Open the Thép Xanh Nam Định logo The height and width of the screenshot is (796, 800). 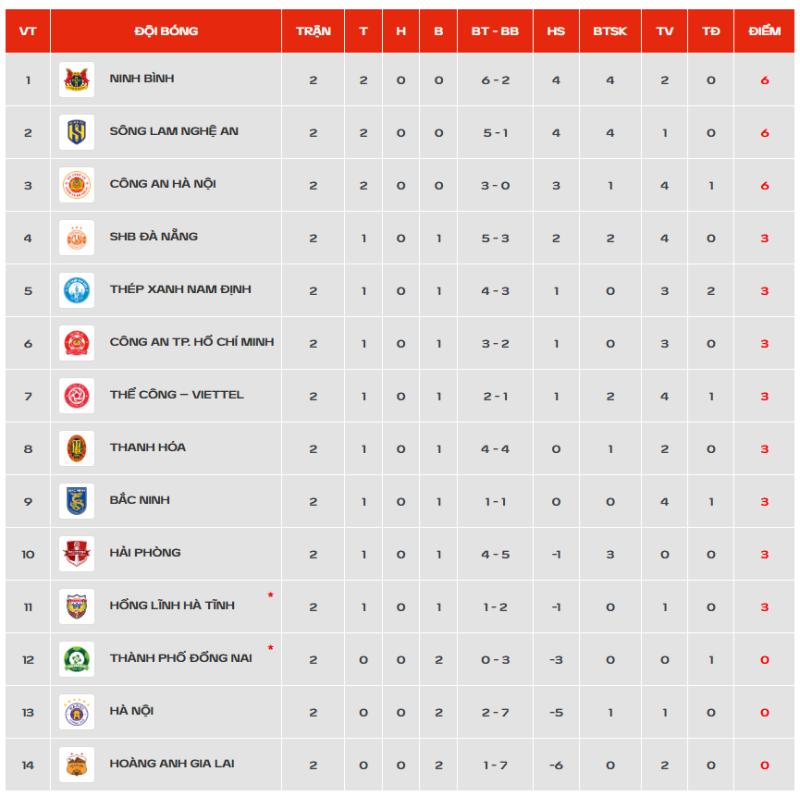click(x=77, y=290)
